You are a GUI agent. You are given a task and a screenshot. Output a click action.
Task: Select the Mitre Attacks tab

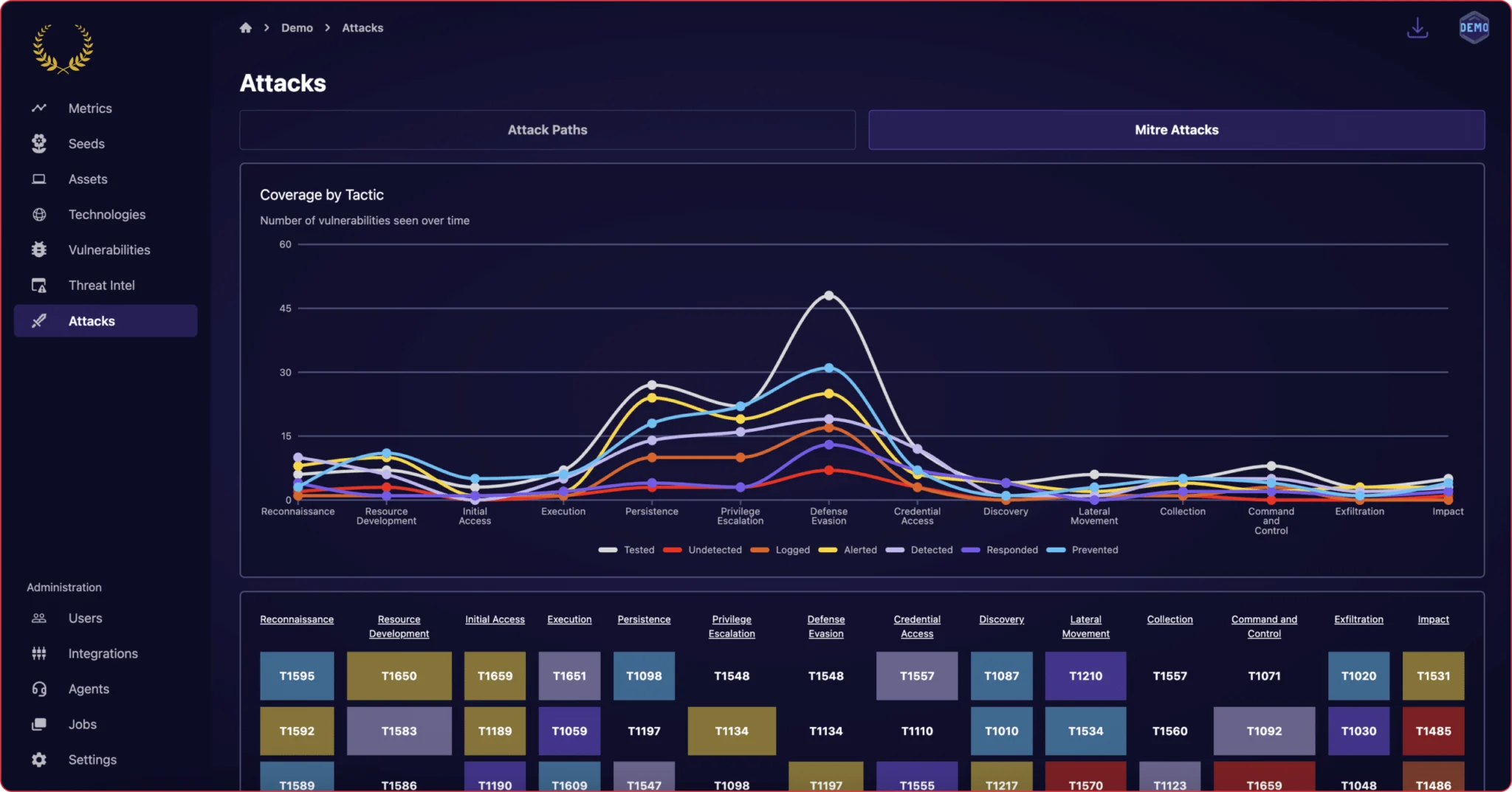1176,130
